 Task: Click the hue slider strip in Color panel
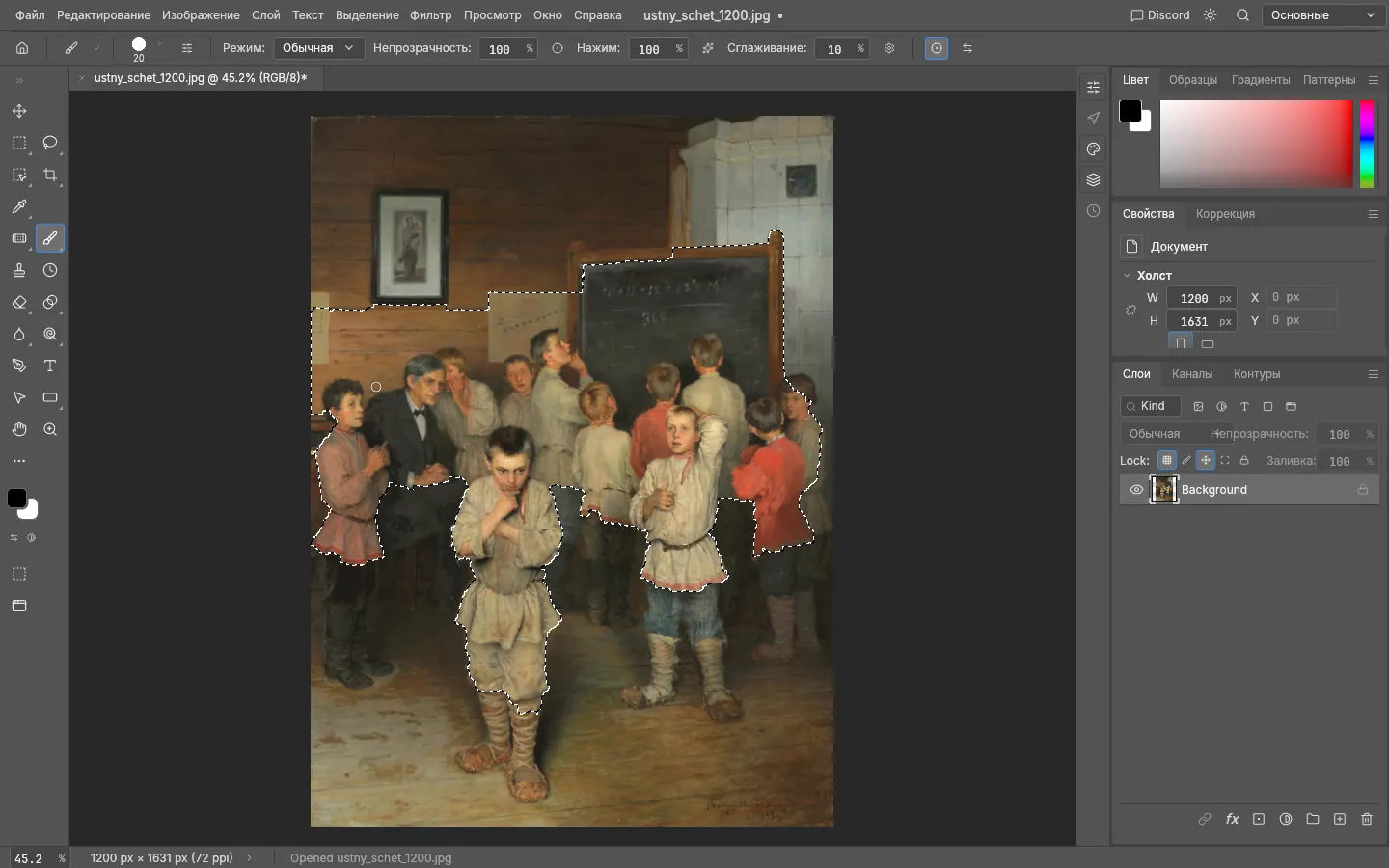pos(1367,144)
